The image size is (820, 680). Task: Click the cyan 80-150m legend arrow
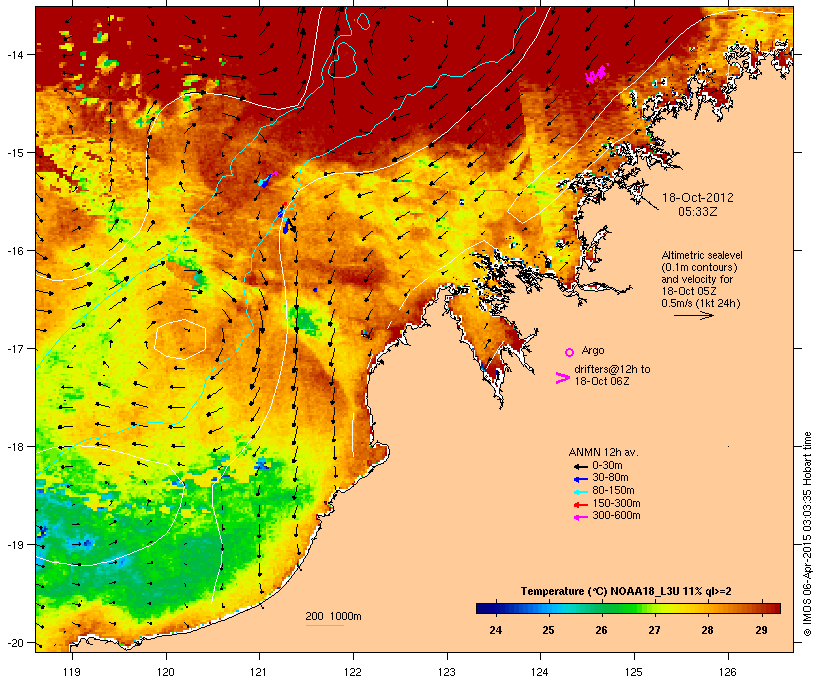[581, 491]
